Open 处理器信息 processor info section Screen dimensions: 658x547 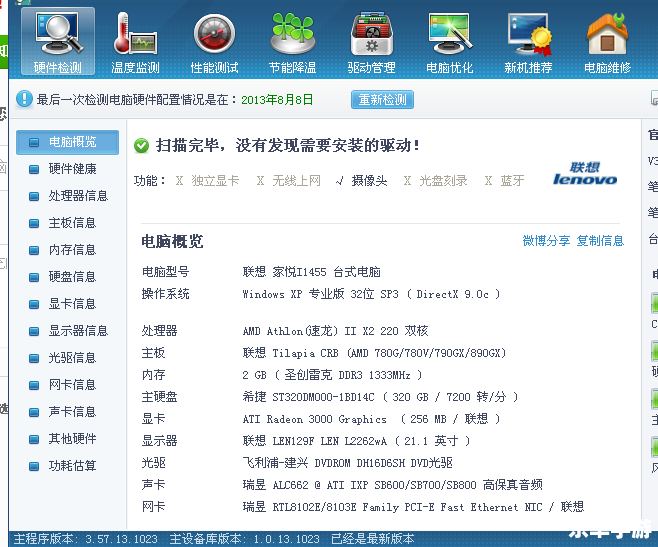[77, 196]
